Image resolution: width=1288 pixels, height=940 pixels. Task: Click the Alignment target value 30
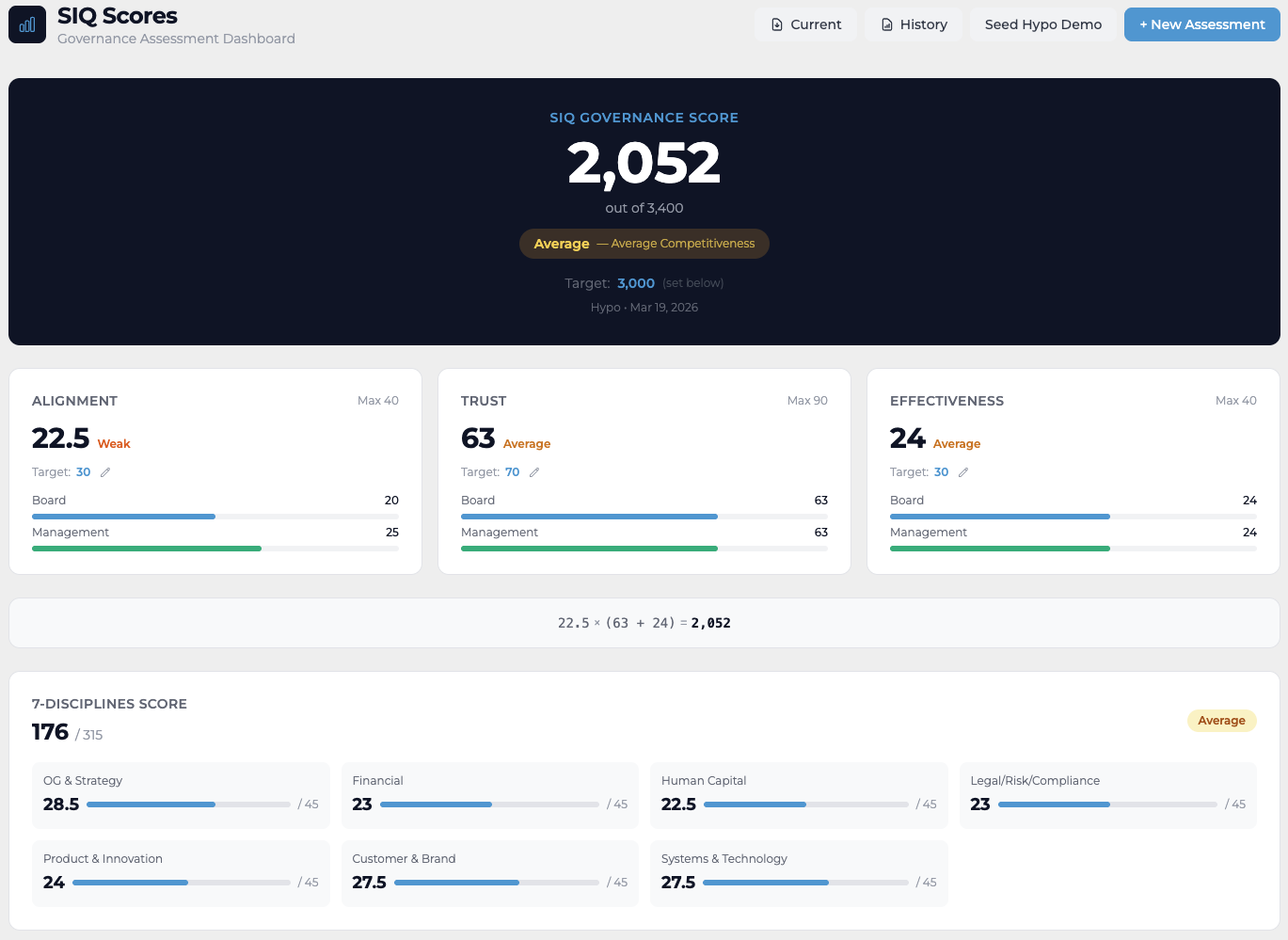(x=84, y=472)
